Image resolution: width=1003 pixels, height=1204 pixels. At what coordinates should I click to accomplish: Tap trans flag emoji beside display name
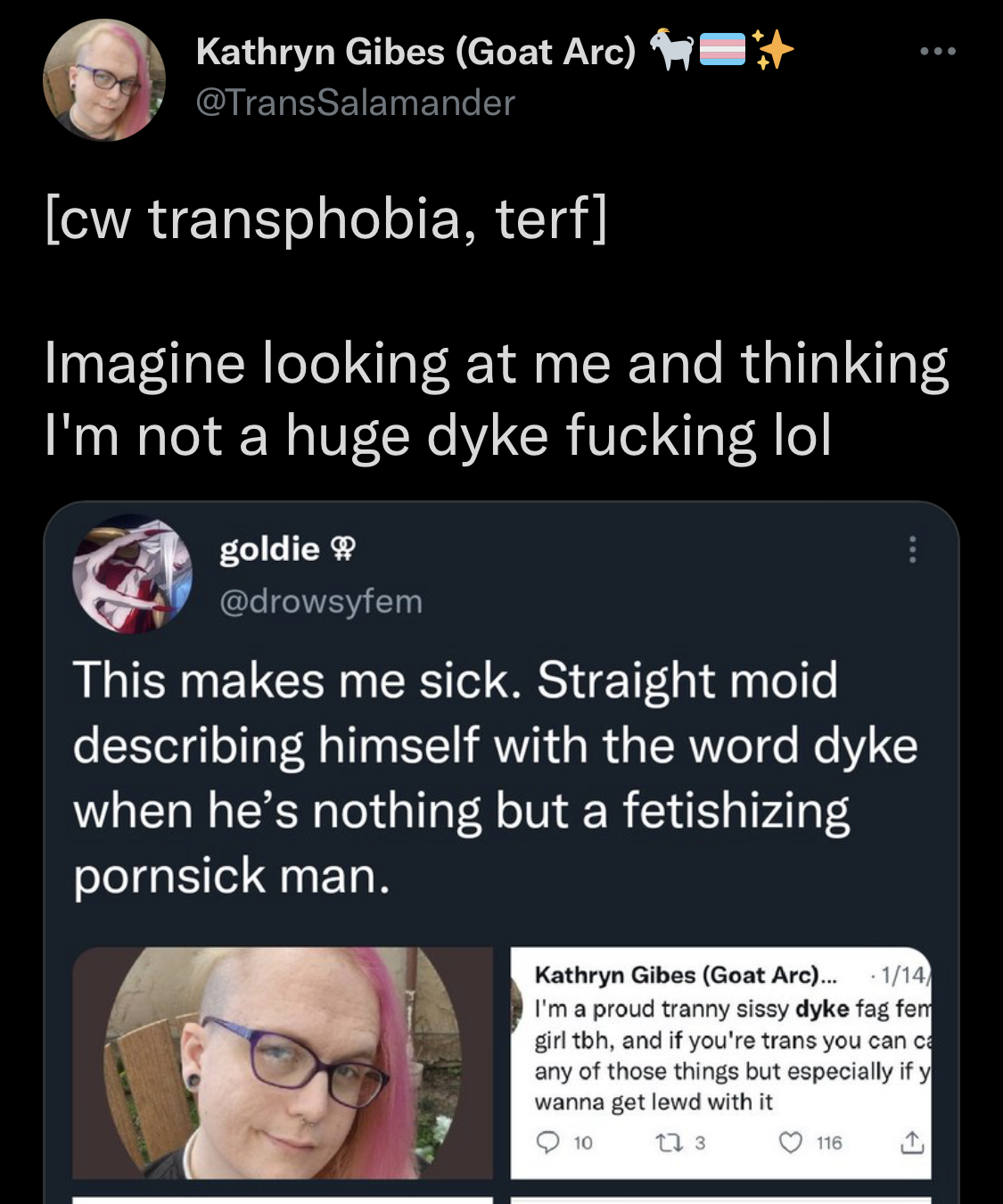722,50
